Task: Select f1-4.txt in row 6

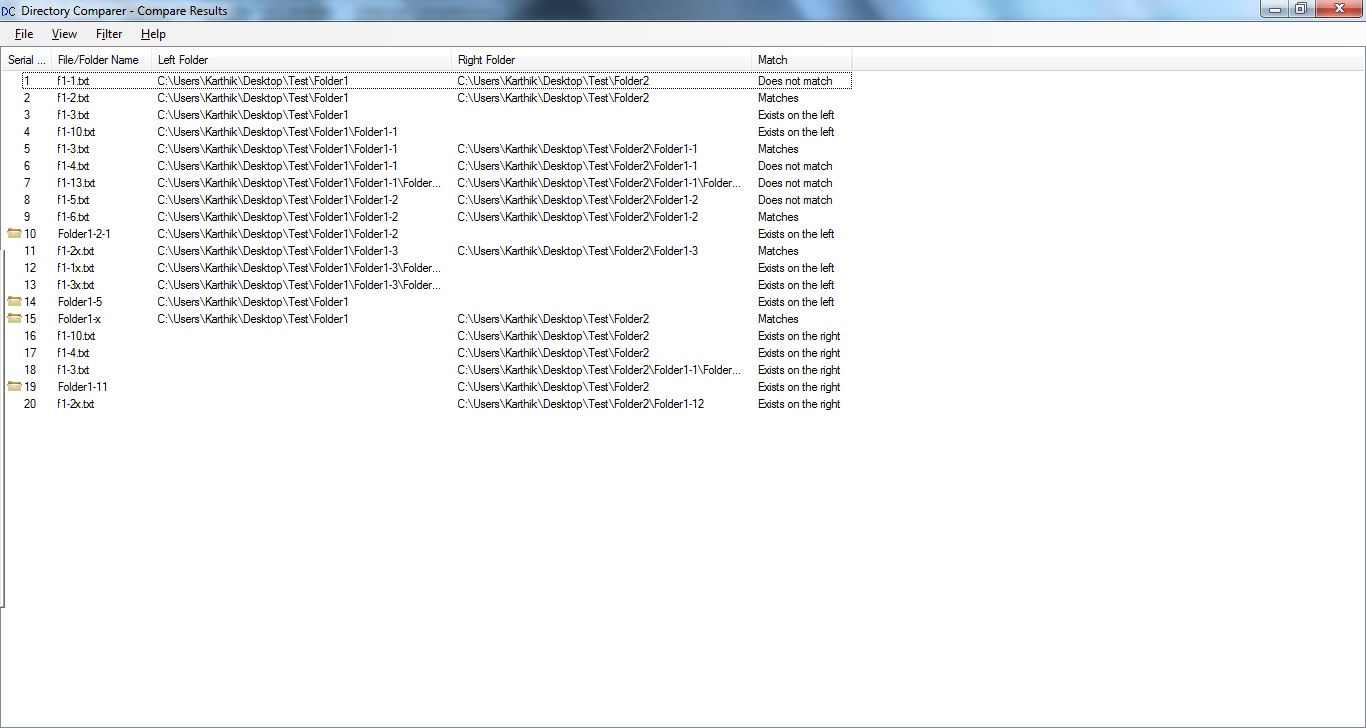Action: (73, 166)
